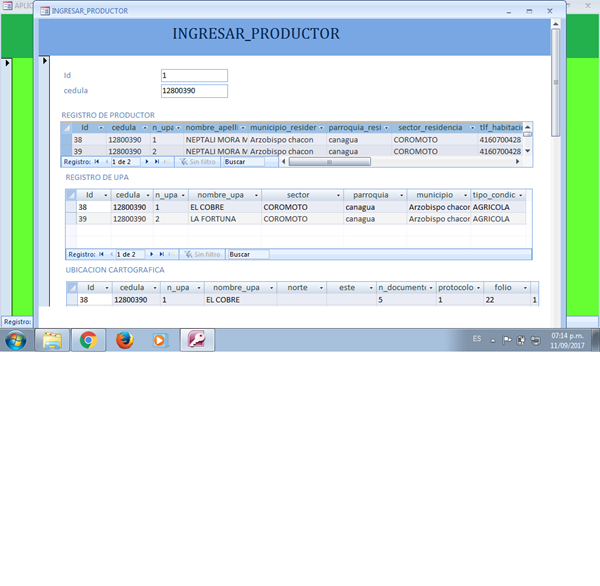Click the network icon in system tray
The width and height of the screenshot is (600, 586).
tap(536, 340)
